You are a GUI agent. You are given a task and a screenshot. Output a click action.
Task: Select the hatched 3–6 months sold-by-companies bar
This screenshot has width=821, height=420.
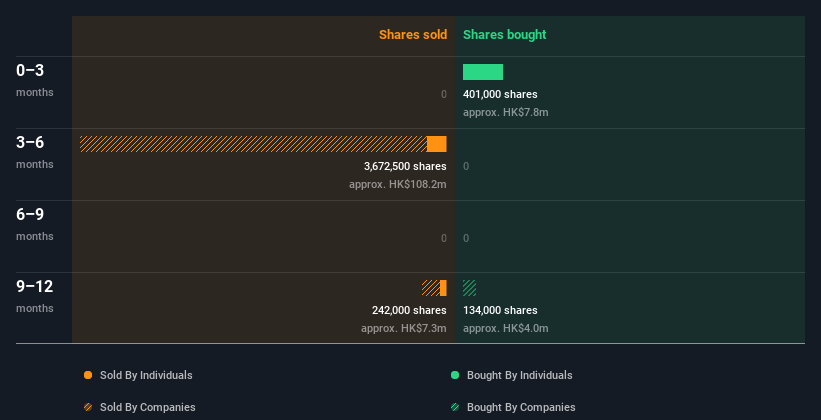pos(253,144)
